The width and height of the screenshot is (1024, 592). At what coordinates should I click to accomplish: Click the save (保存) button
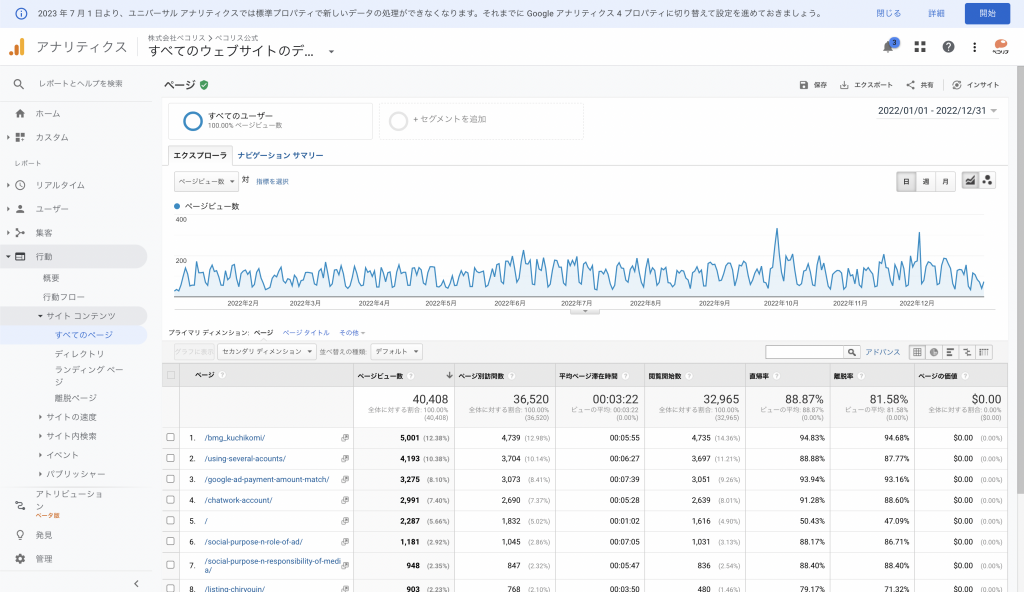click(x=813, y=85)
